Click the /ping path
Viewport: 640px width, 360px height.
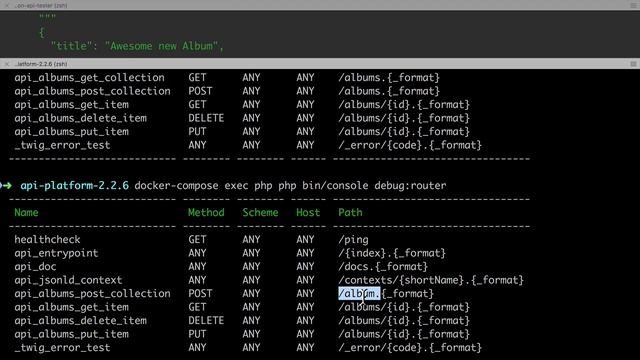pyautogui.click(x=353, y=240)
